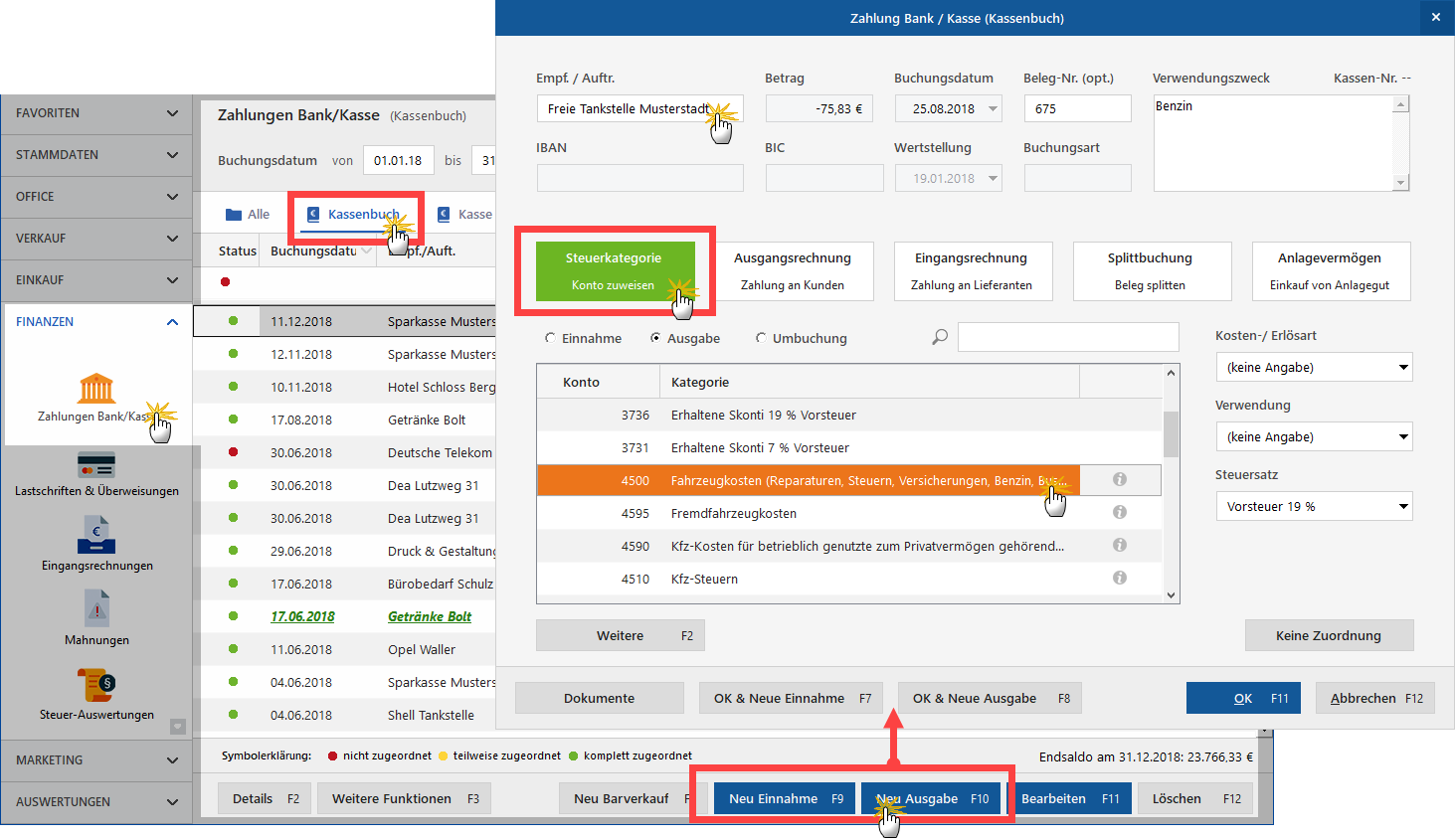Click Beleg-Nr. field containing 675
The image size is (1455, 840).
[1077, 109]
